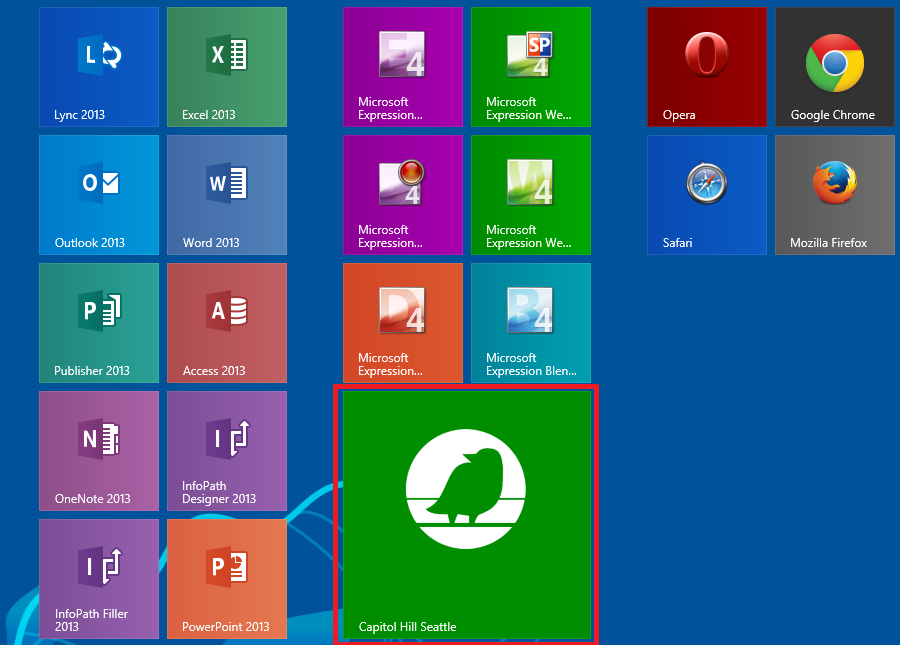
Task: Launch the Safari browser tile
Action: click(x=707, y=195)
